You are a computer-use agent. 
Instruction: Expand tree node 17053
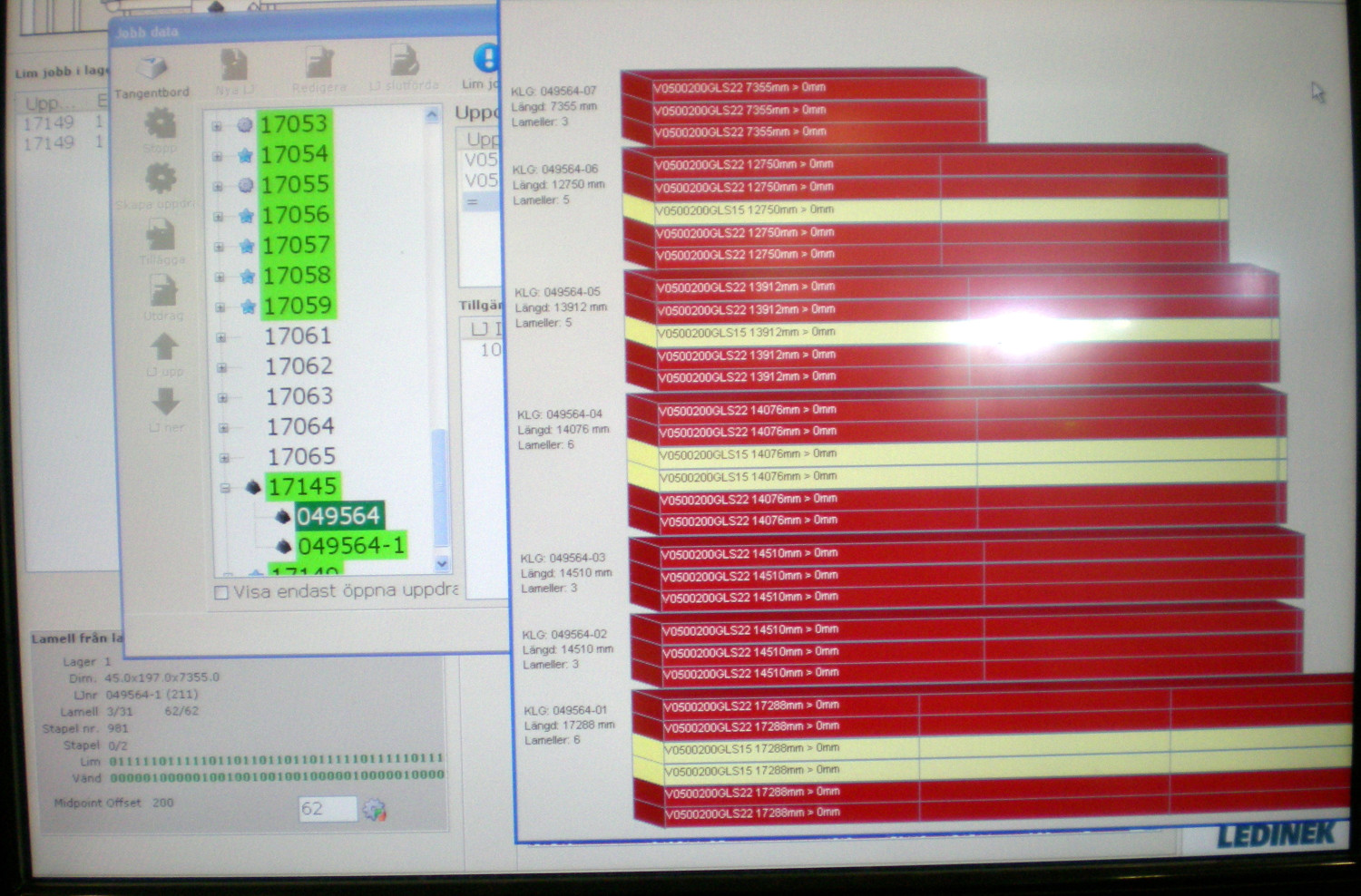(x=217, y=126)
